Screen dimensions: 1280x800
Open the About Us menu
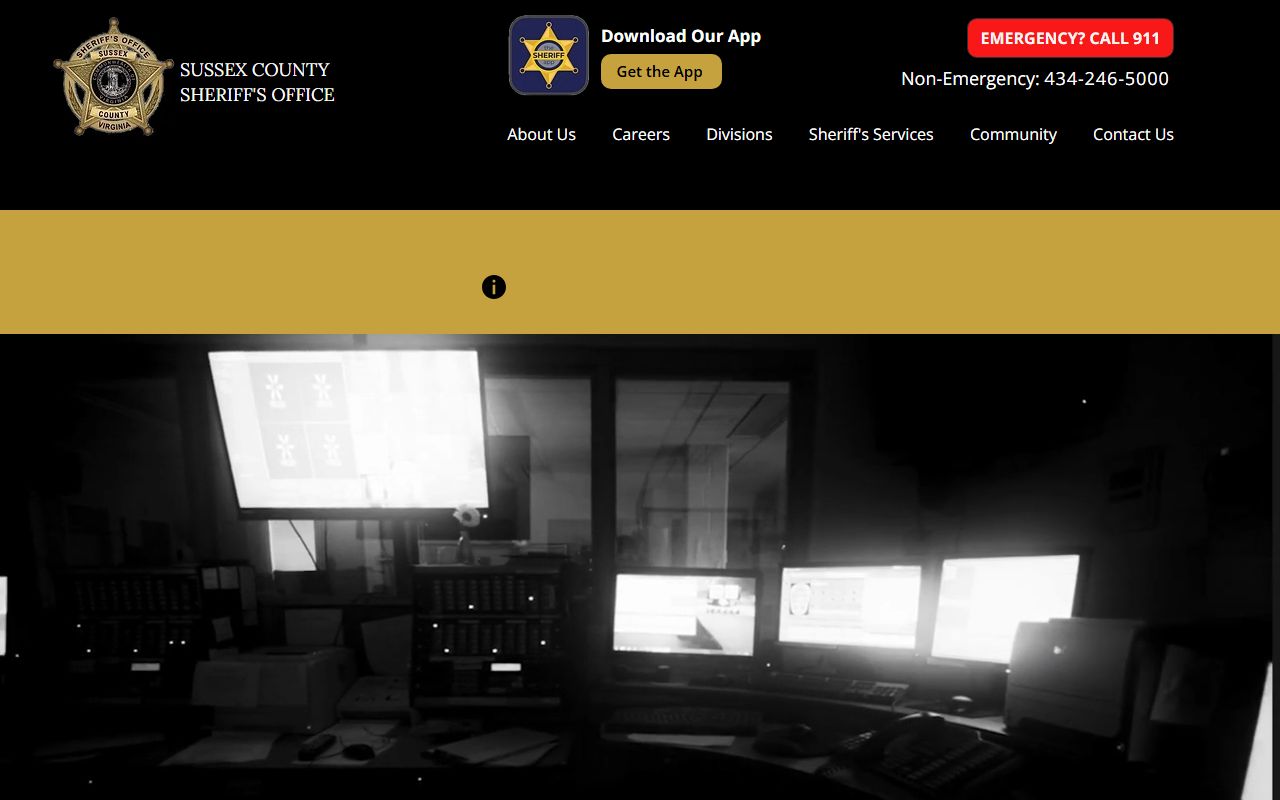pos(541,134)
